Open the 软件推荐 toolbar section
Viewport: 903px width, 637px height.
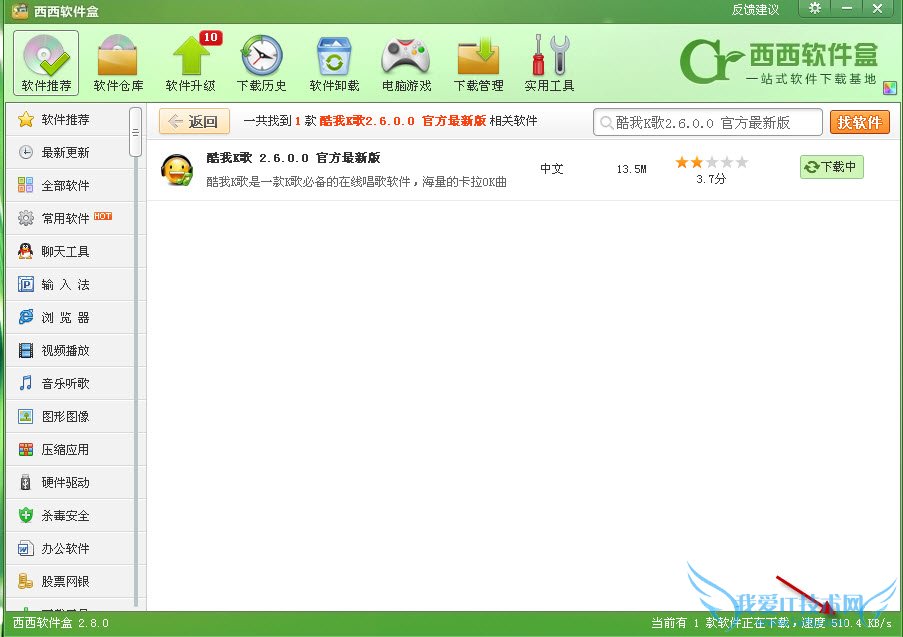(x=46, y=63)
